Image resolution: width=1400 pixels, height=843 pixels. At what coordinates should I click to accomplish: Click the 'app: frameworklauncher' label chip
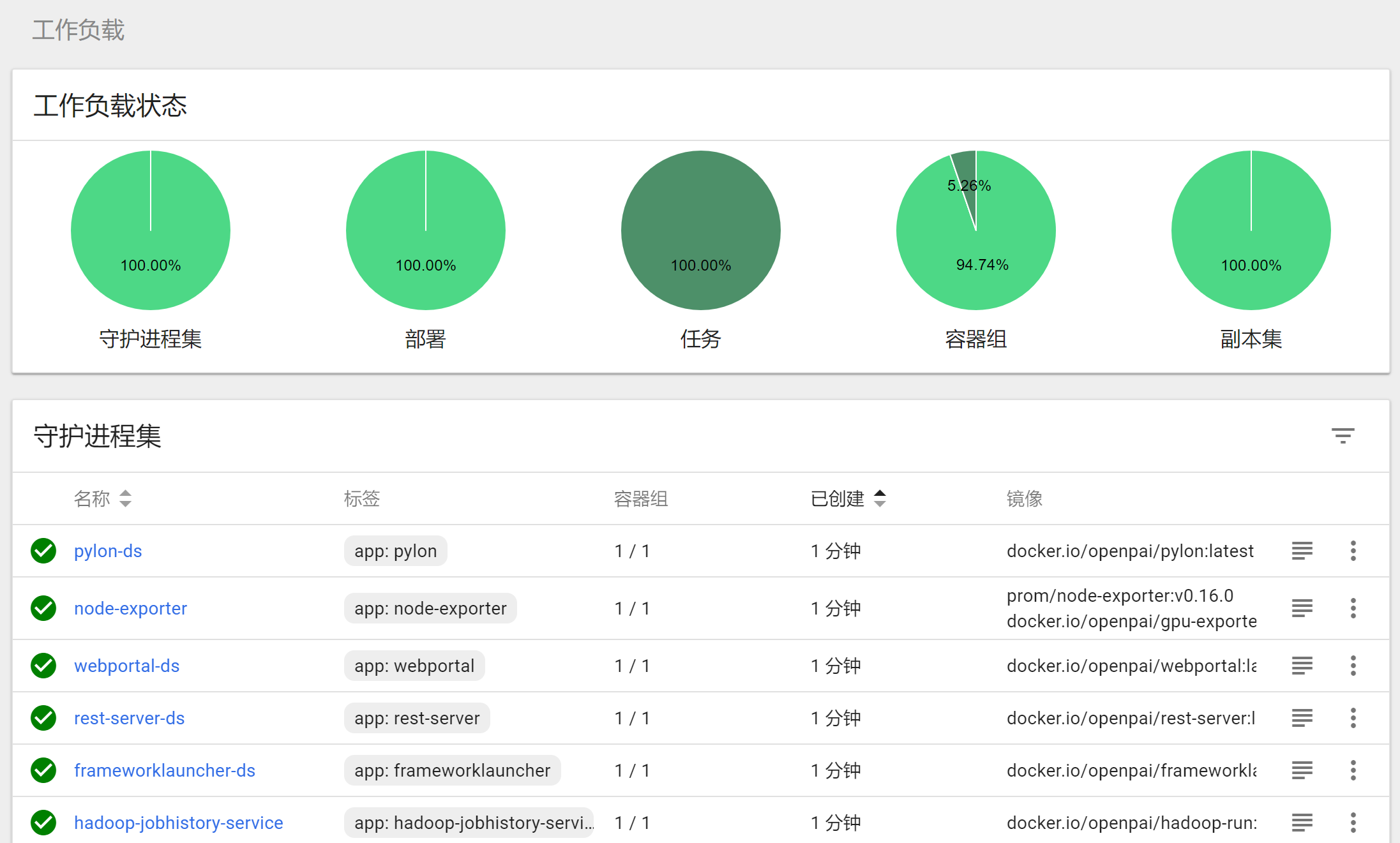pyautogui.click(x=452, y=770)
